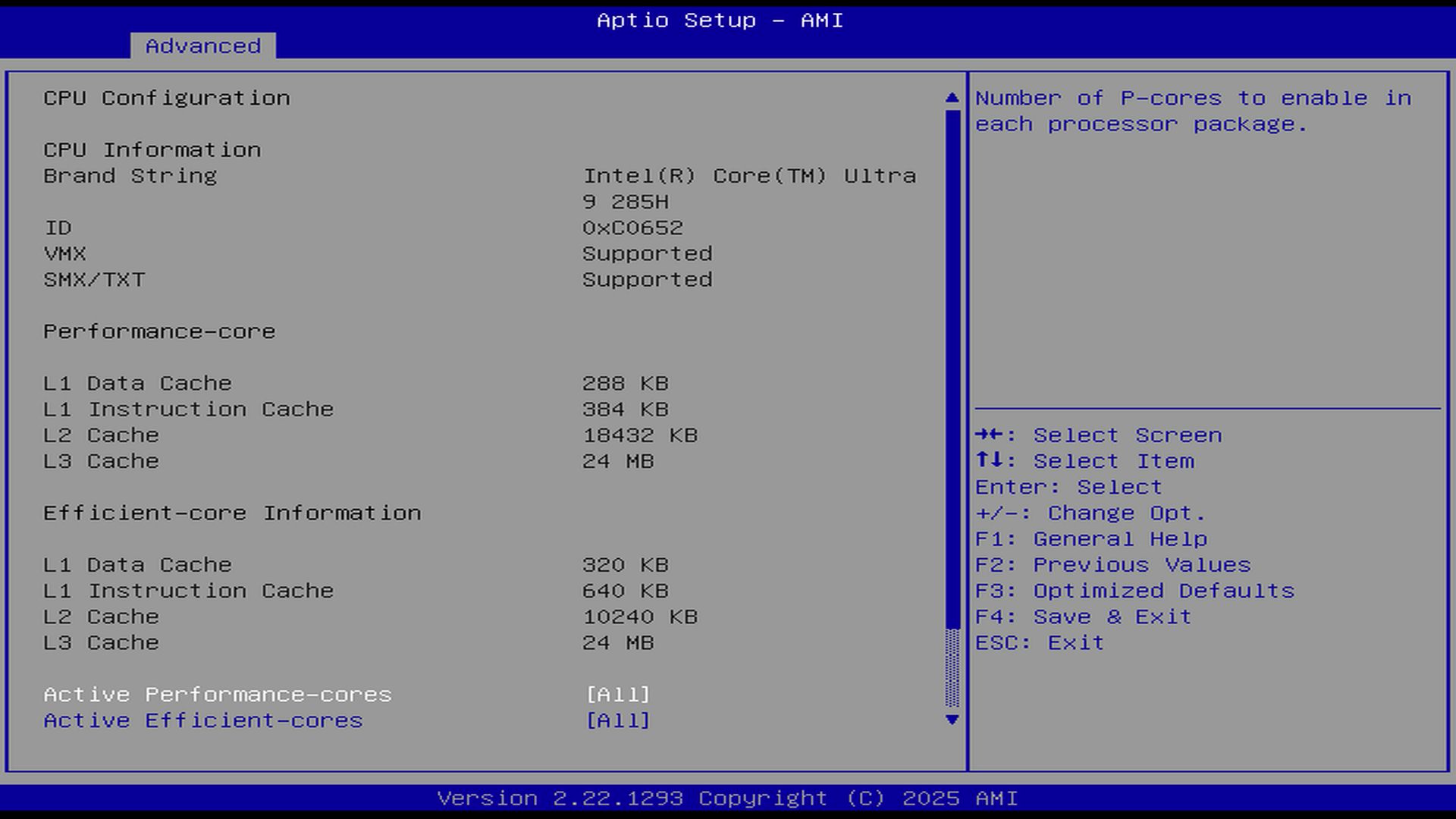Select the Active Efficient-cores setting label
Screen dimensions: 1456x819
point(202,720)
